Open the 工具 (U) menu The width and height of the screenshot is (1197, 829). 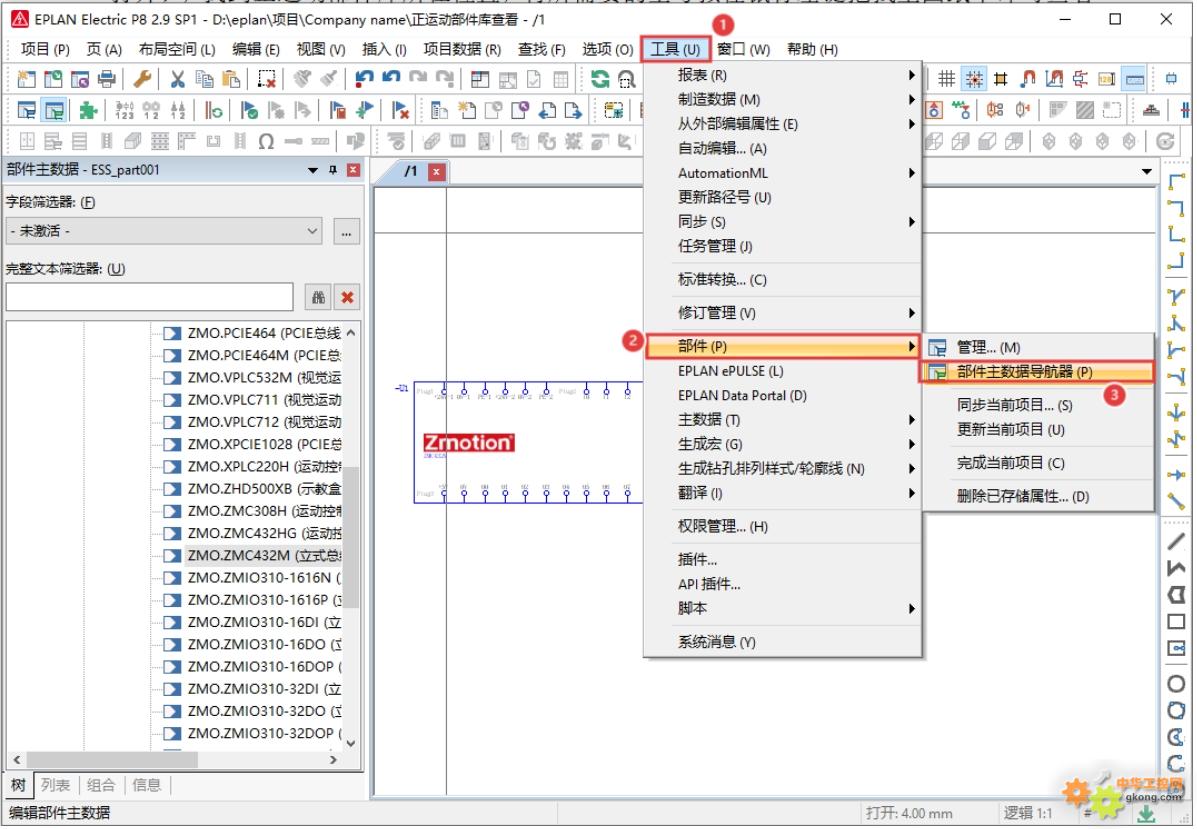click(x=675, y=50)
